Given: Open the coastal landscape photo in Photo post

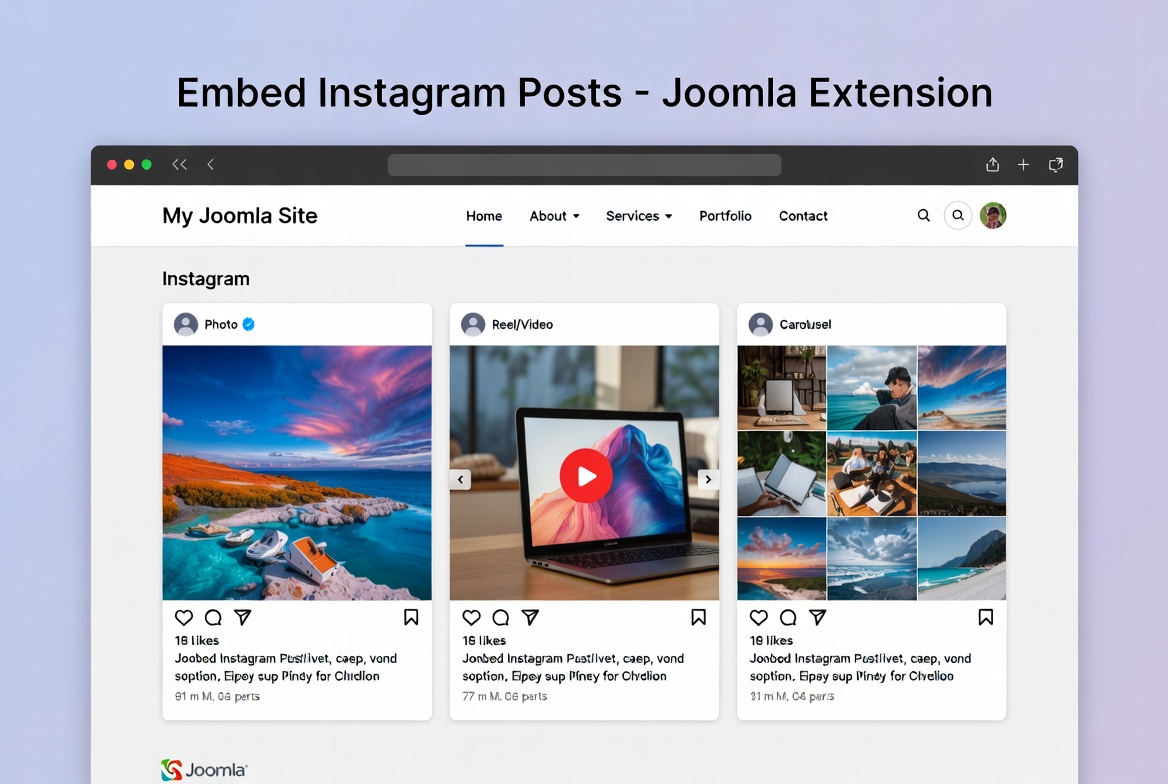Looking at the screenshot, I should pyautogui.click(x=297, y=472).
